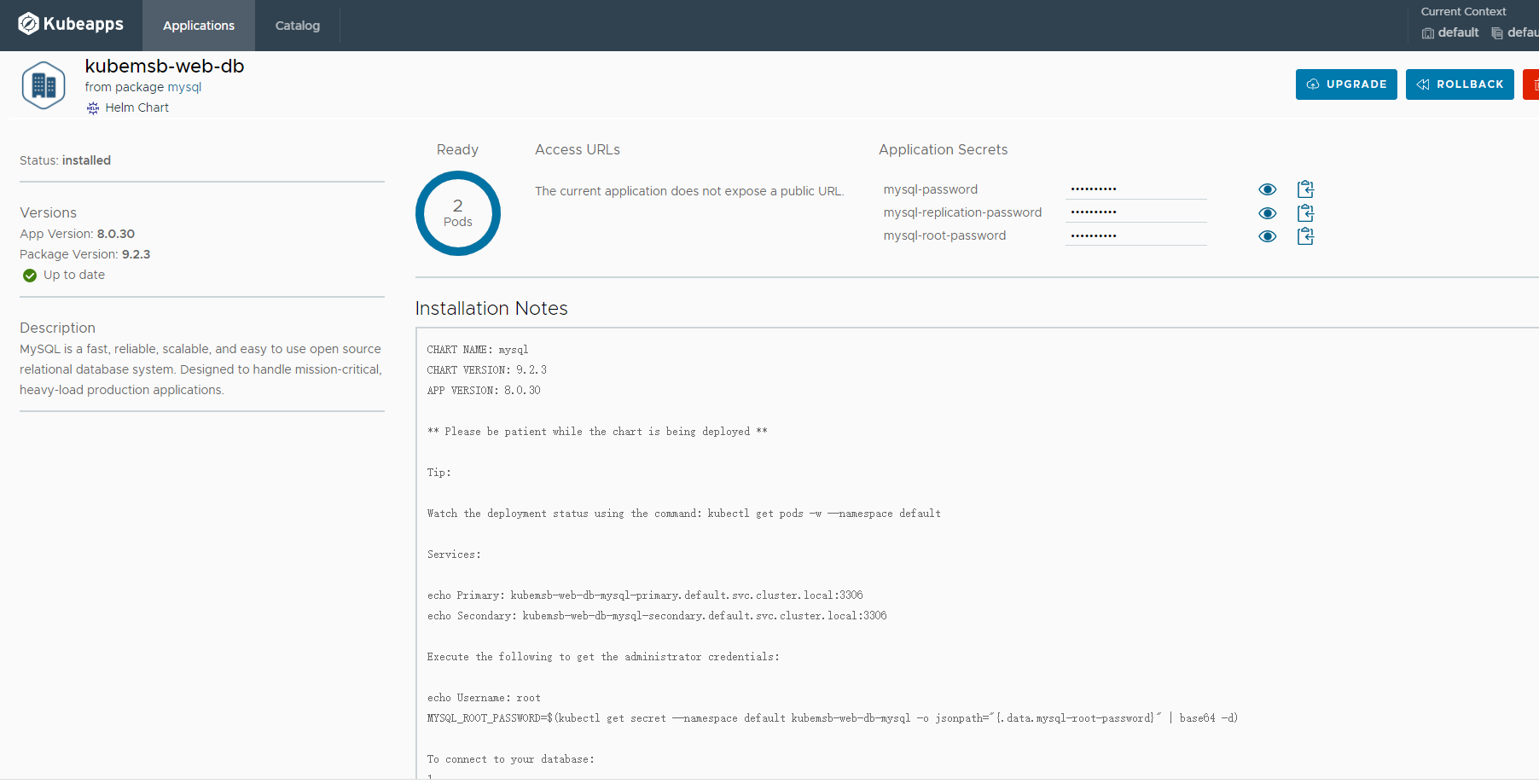Viewport: 1539px width, 784px height.
Task: Open the Catalog tab
Action: pyautogui.click(x=298, y=26)
